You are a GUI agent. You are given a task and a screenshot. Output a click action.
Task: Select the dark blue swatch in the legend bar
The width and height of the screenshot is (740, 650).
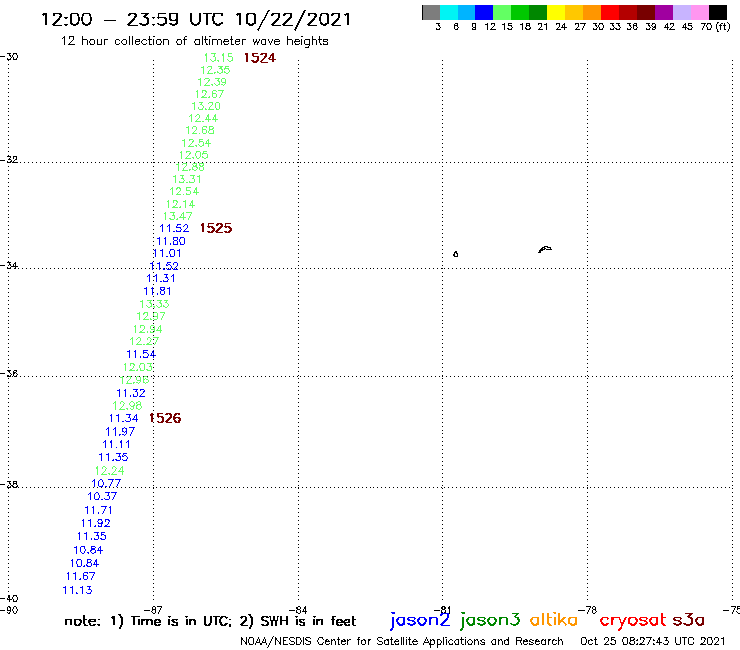pyautogui.click(x=484, y=12)
